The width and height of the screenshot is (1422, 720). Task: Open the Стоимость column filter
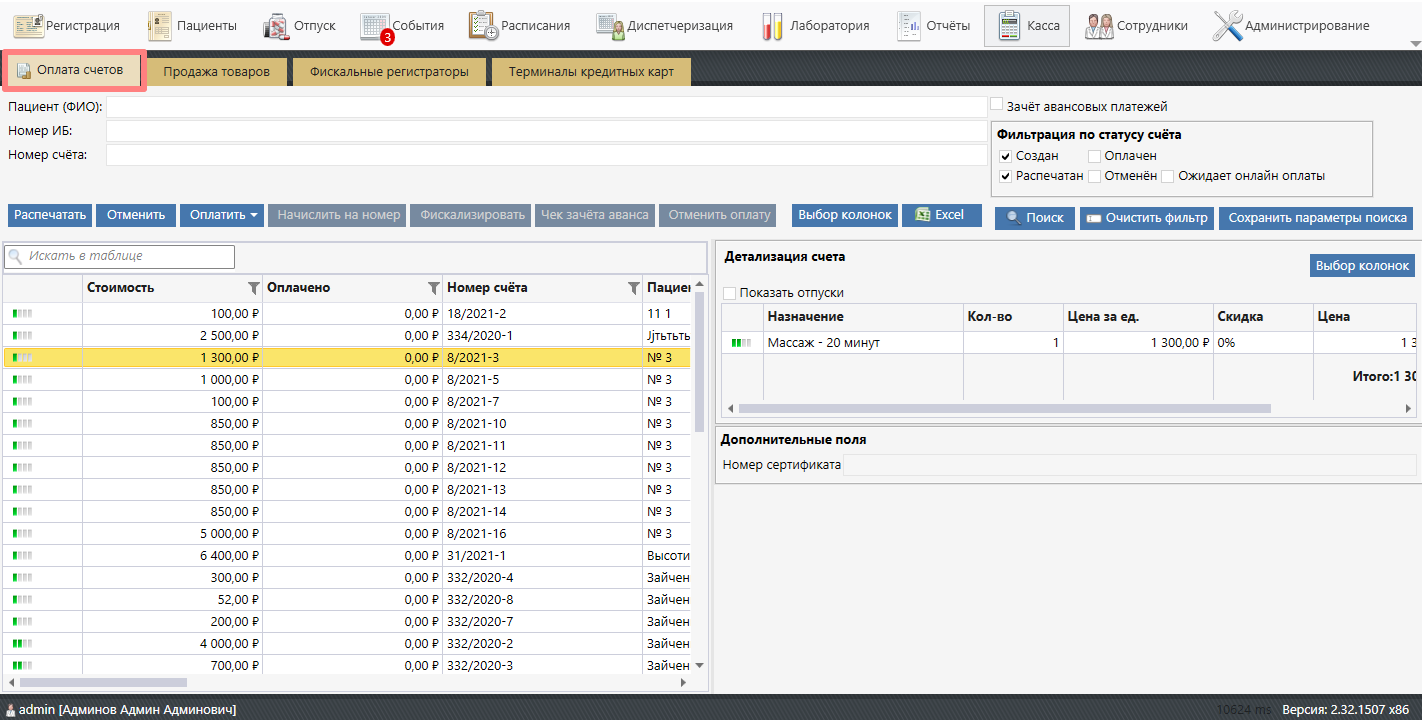point(253,288)
